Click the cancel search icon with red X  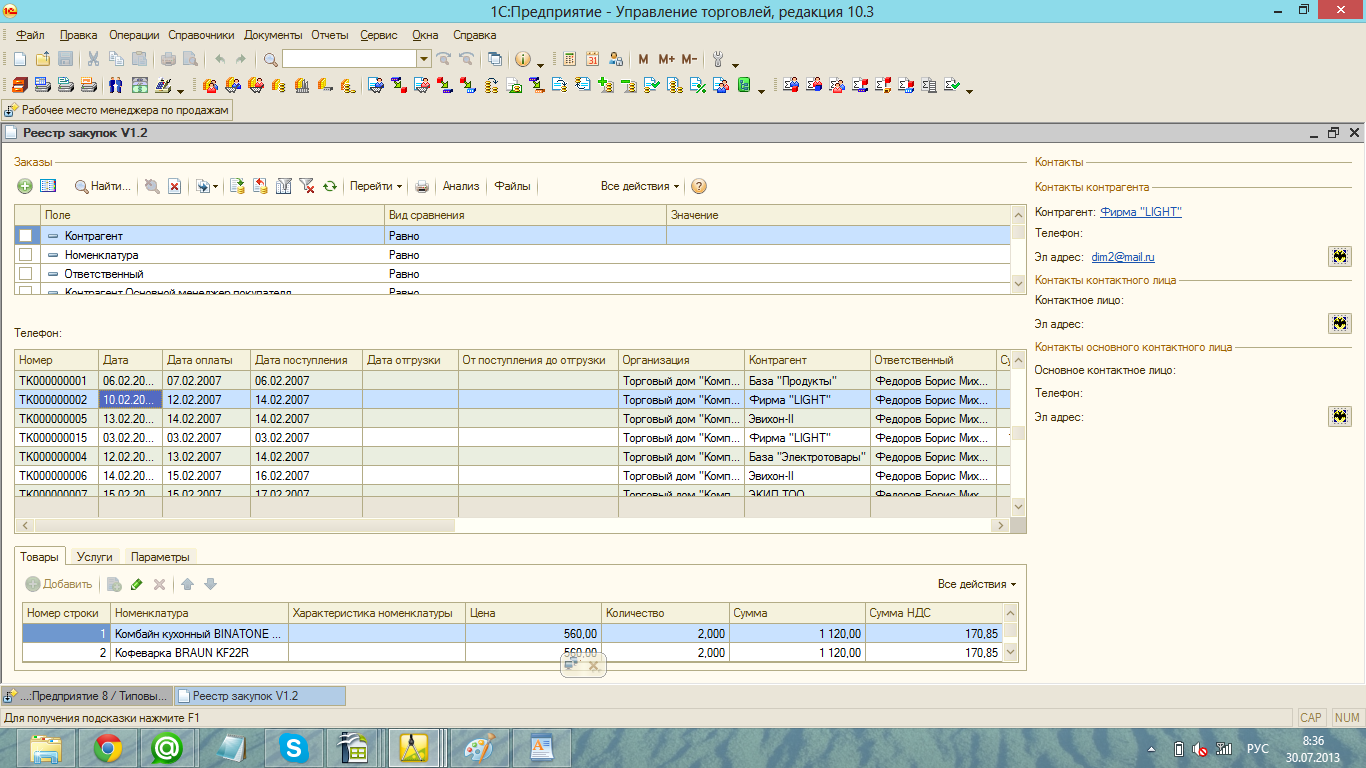pos(174,186)
